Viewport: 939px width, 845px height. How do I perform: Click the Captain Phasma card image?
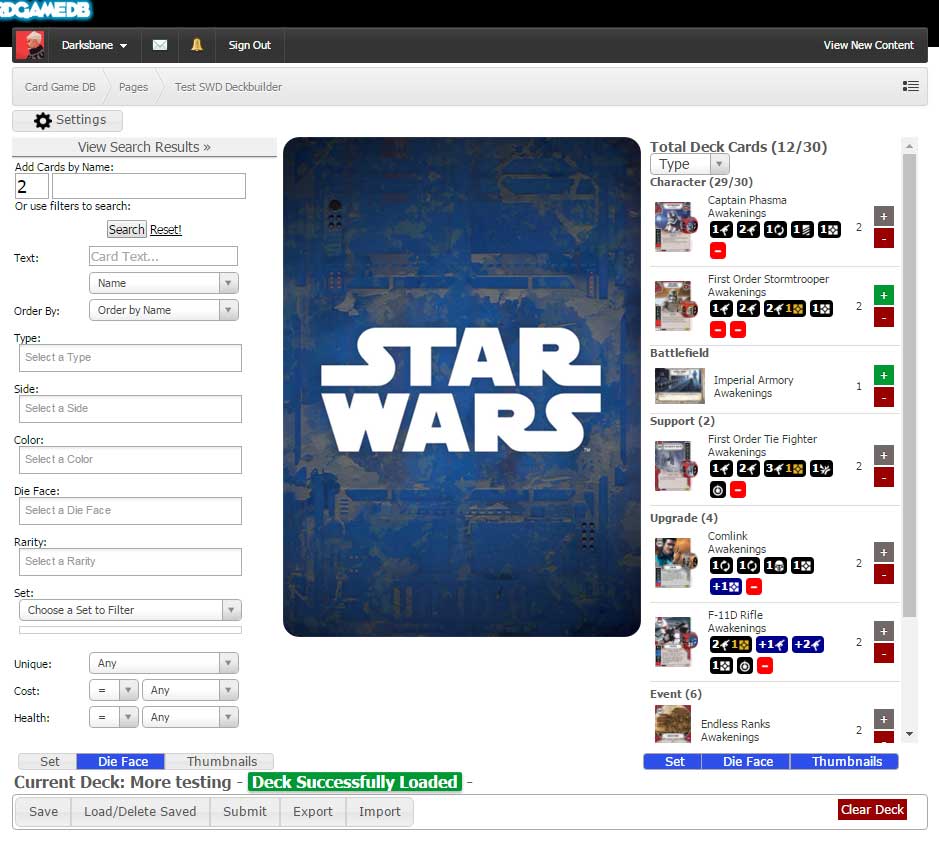[x=676, y=226]
